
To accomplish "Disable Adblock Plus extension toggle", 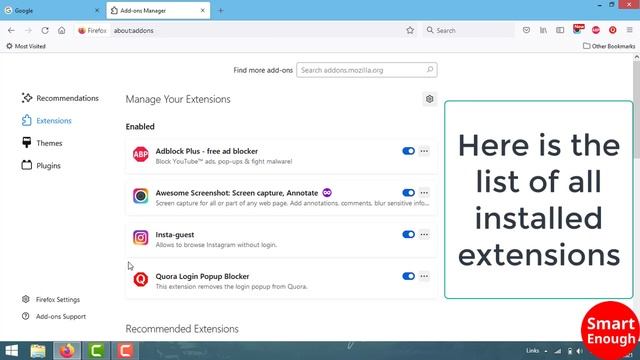I will (408, 151).
